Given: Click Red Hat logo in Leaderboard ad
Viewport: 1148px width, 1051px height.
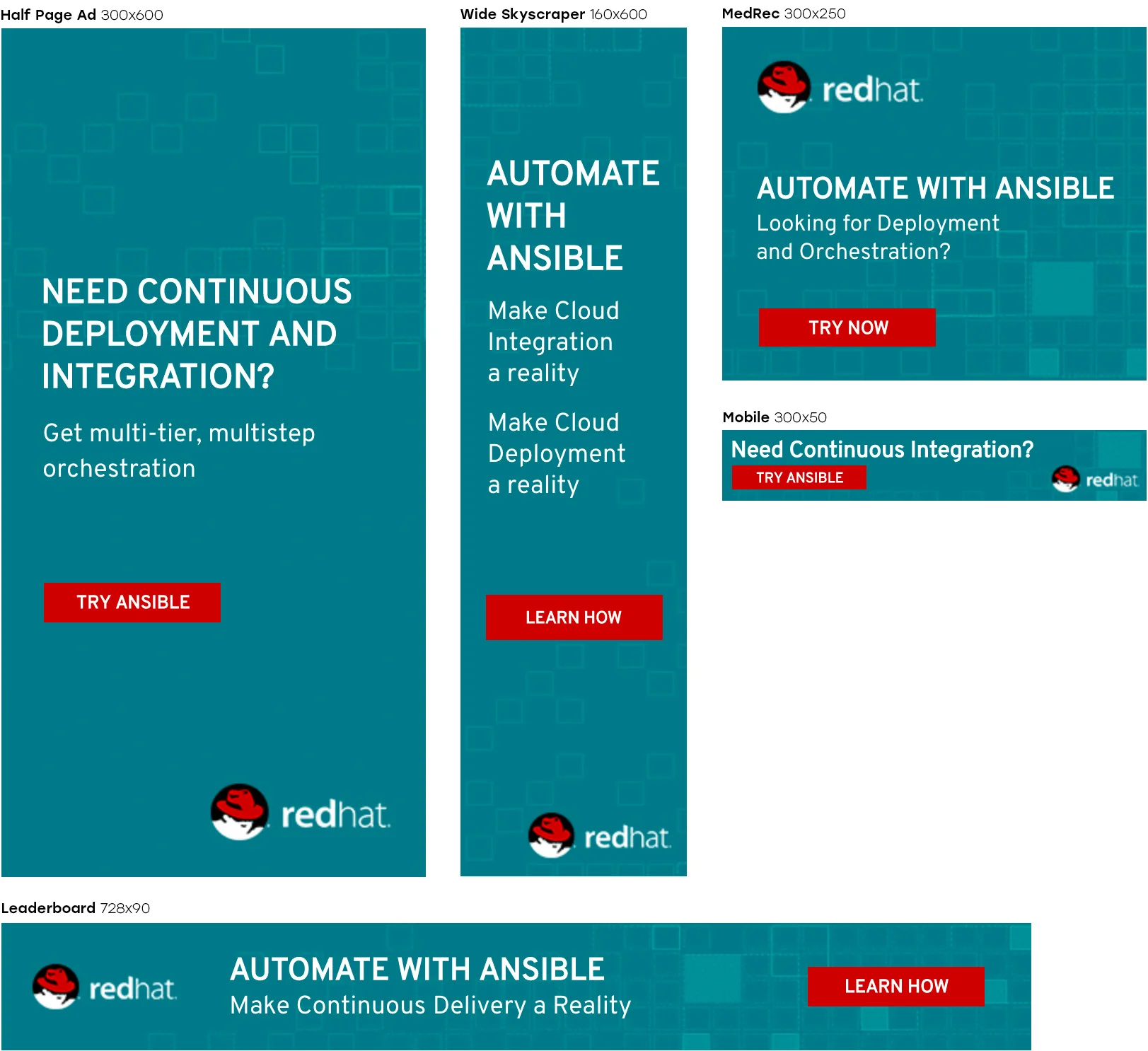Looking at the screenshot, I should pyautogui.click(x=105, y=987).
